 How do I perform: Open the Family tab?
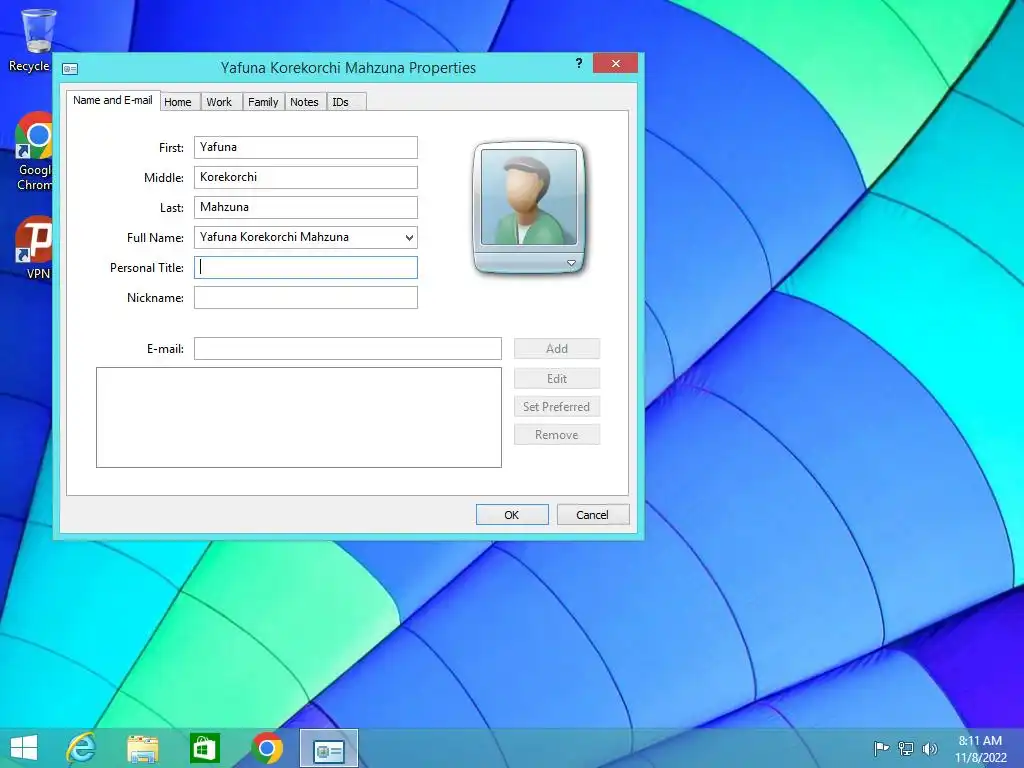pyautogui.click(x=263, y=102)
